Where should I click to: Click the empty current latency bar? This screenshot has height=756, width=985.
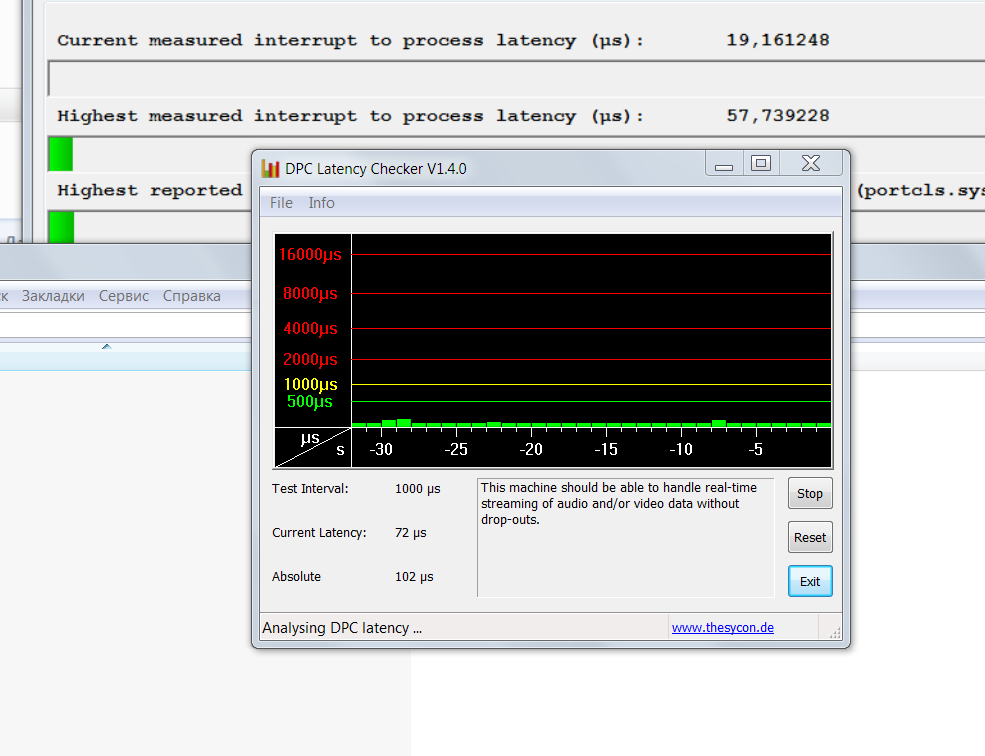click(x=516, y=79)
